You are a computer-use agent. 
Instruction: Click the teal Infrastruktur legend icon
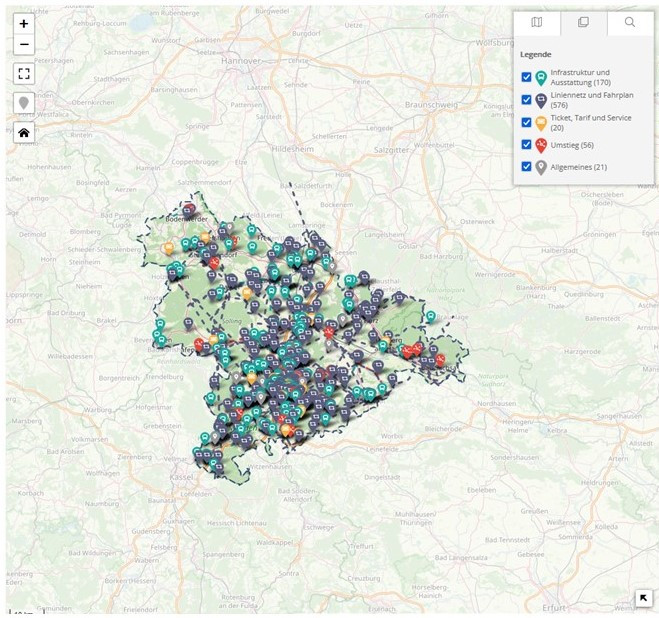coord(541,78)
